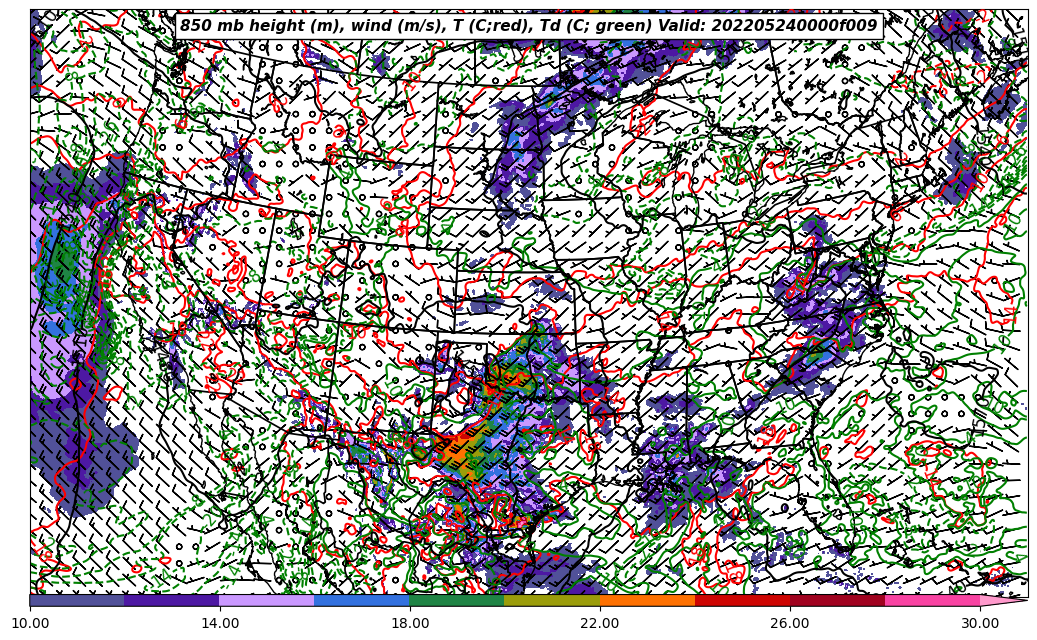This screenshot has height=640, width=1037.
Task: Click the 30.00 colorbar tick label
Action: coord(980,623)
